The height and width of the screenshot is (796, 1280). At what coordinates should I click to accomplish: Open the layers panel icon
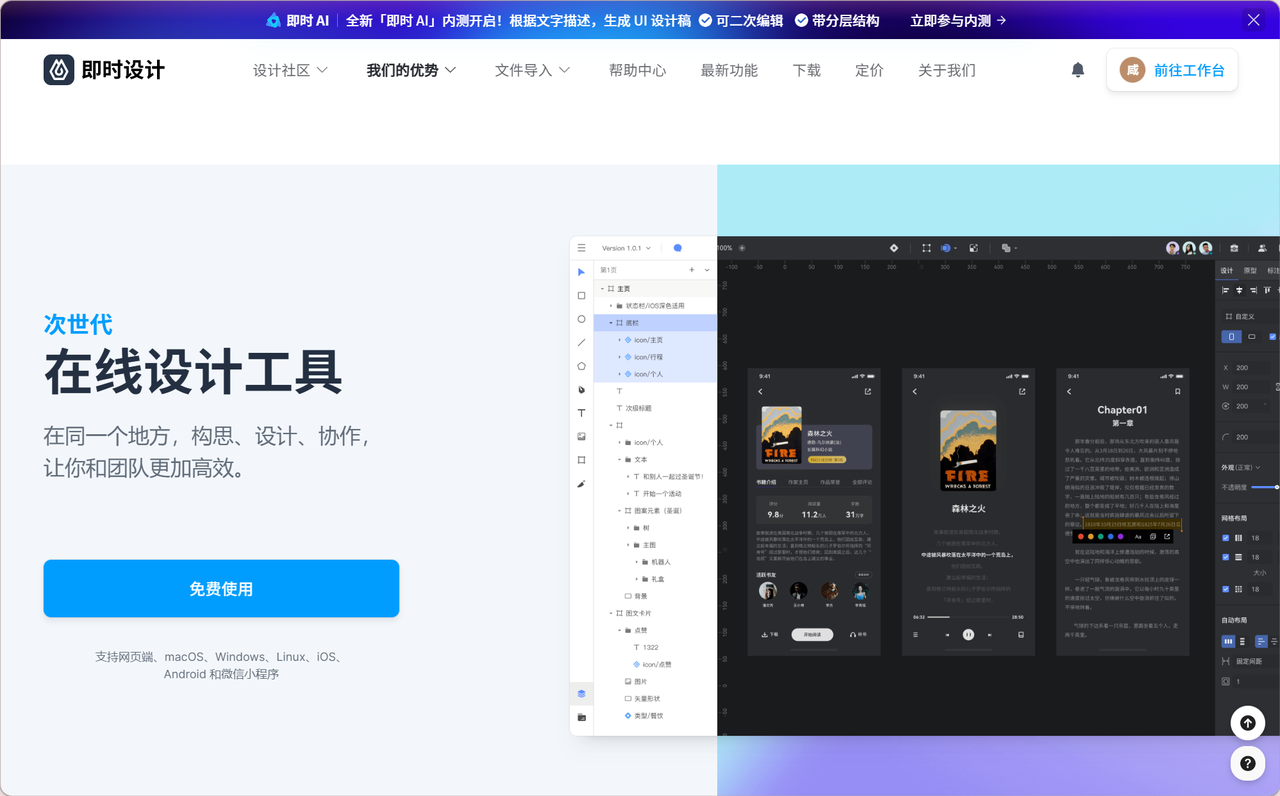click(581, 693)
